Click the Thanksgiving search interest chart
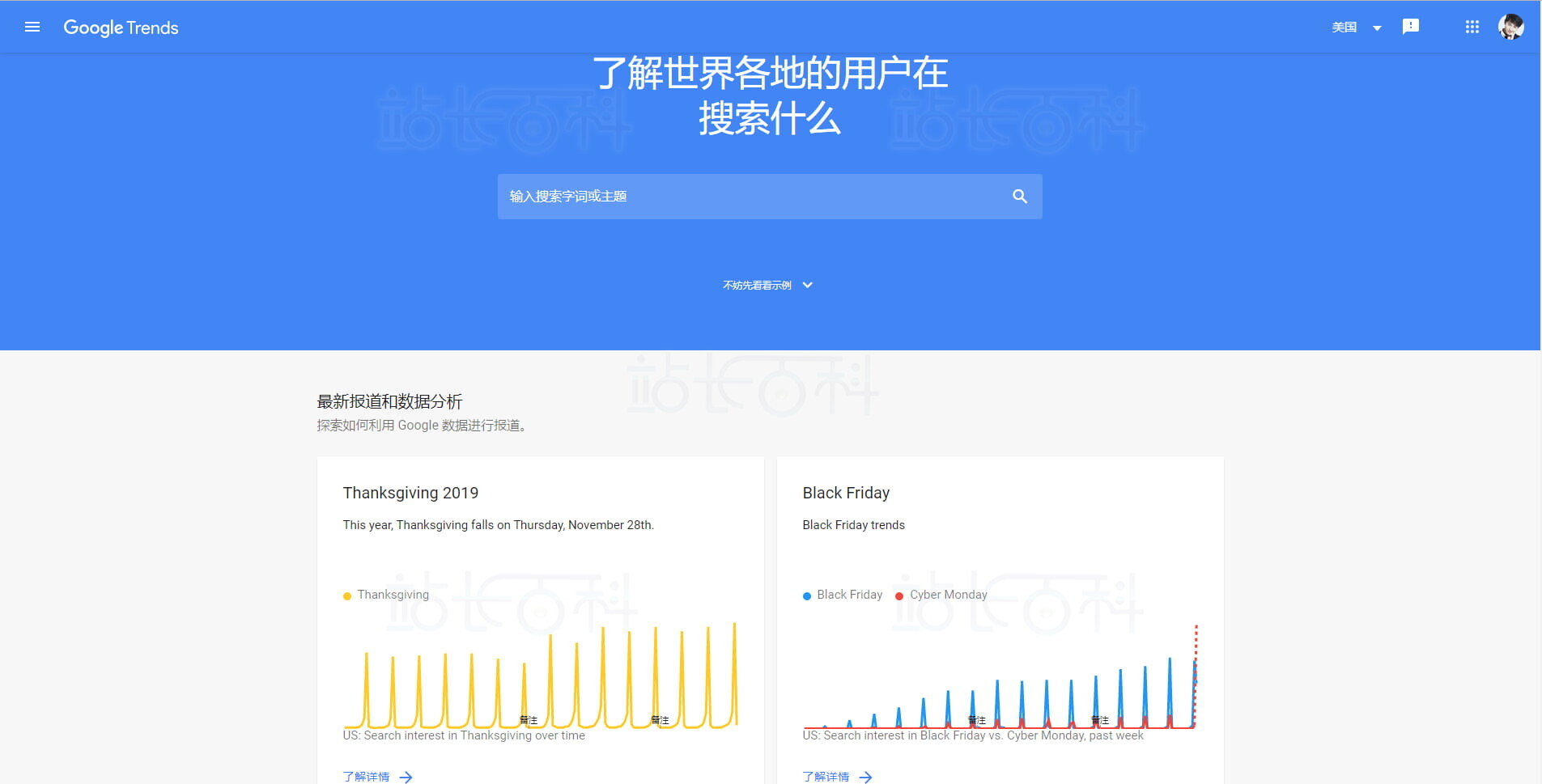The width and height of the screenshot is (1542, 784). (541, 676)
